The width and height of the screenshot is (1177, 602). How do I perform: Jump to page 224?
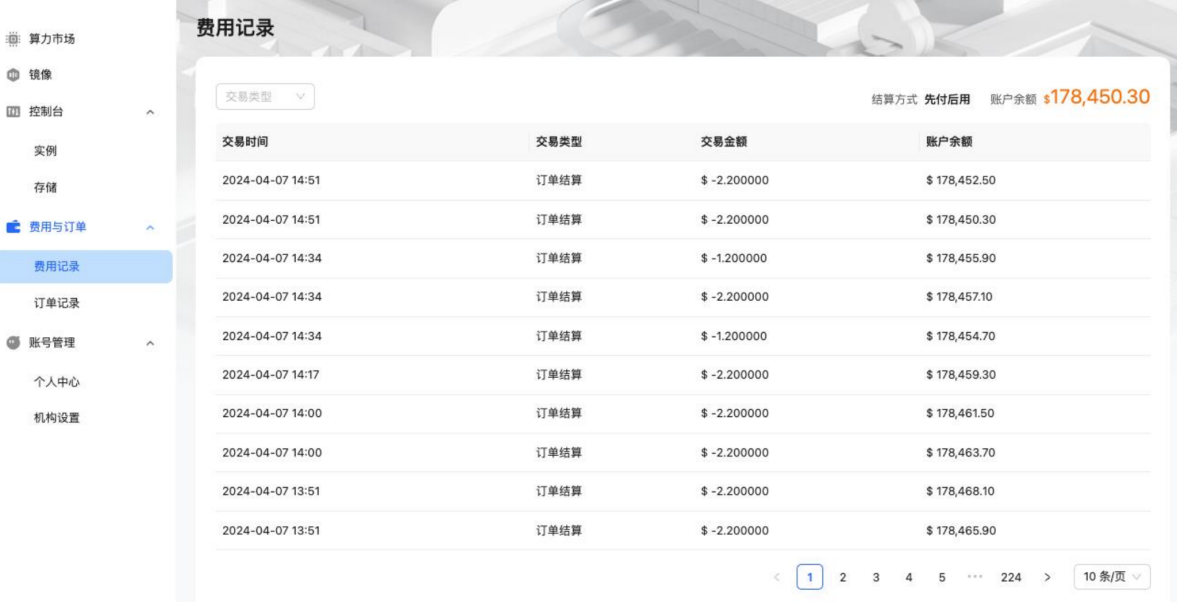pos(1011,577)
